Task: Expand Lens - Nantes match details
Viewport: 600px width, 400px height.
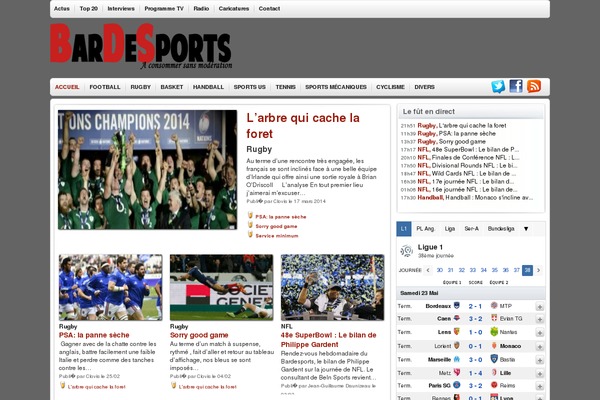Action: coord(540,333)
